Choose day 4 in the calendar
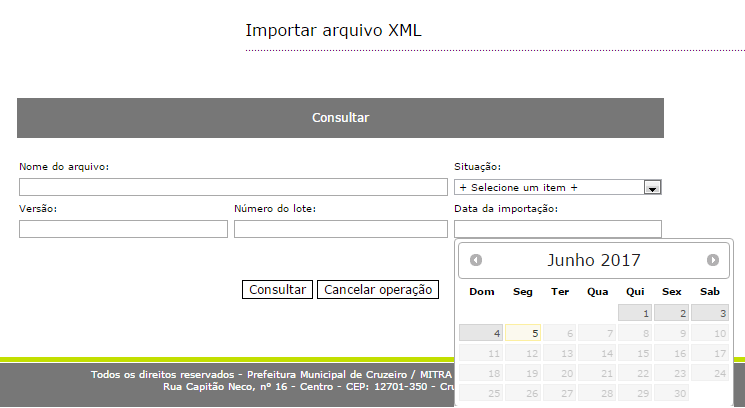Image resolution: width=745 pixels, height=408 pixels. point(482,333)
